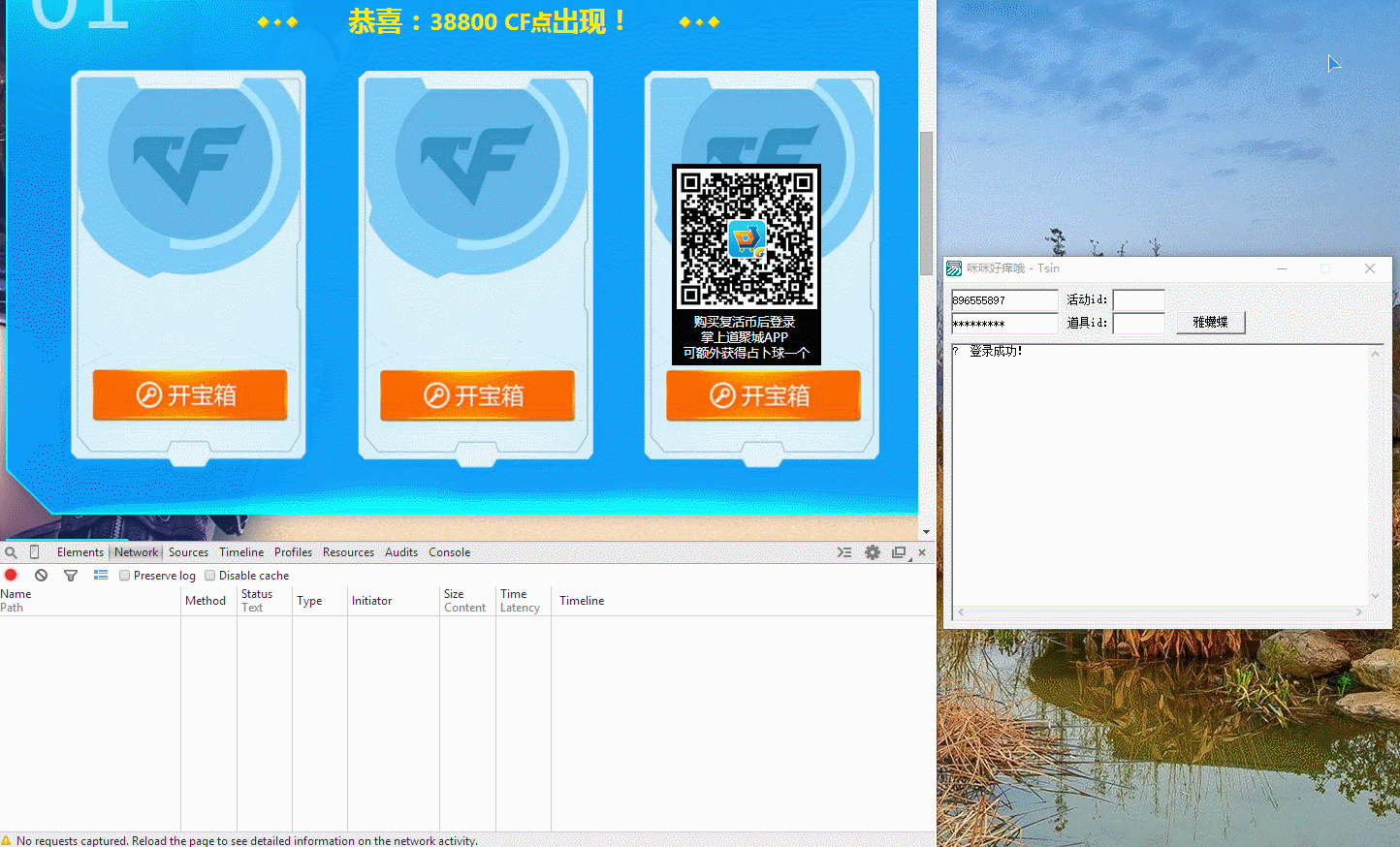Click the No requests captured status message
The image size is (1400, 847).
point(246,840)
